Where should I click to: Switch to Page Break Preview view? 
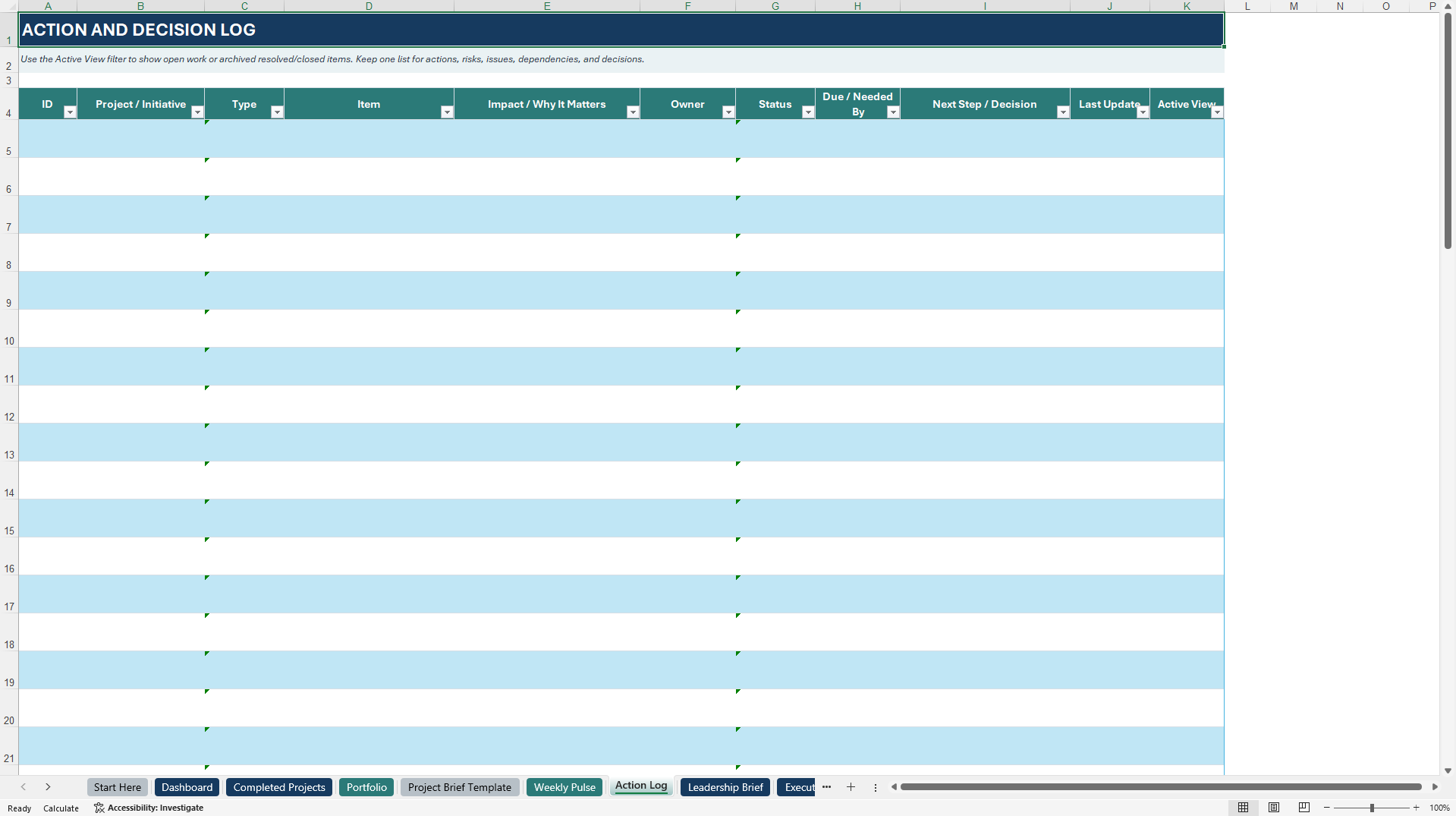click(1304, 808)
